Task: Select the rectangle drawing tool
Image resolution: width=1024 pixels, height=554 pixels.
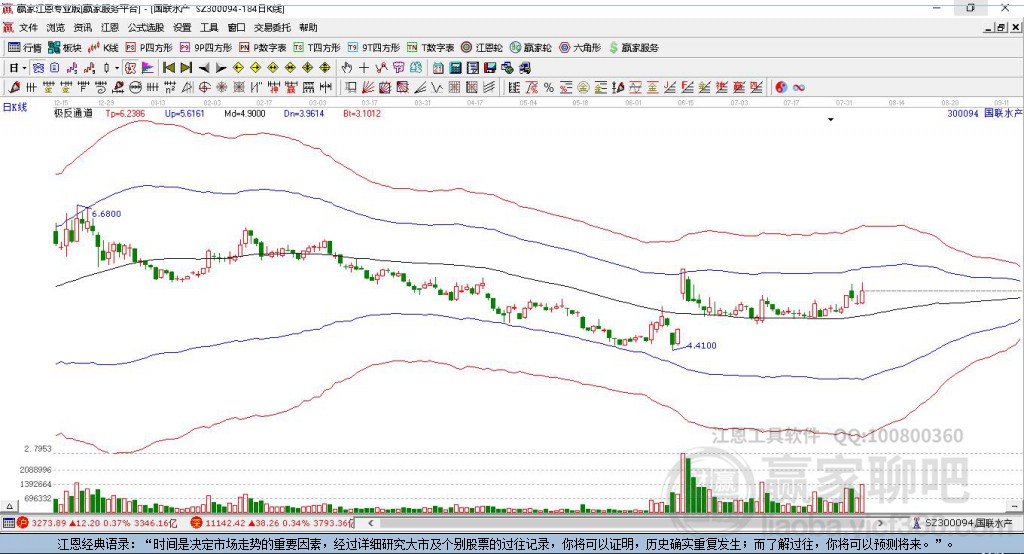Action: pyautogui.click(x=350, y=88)
